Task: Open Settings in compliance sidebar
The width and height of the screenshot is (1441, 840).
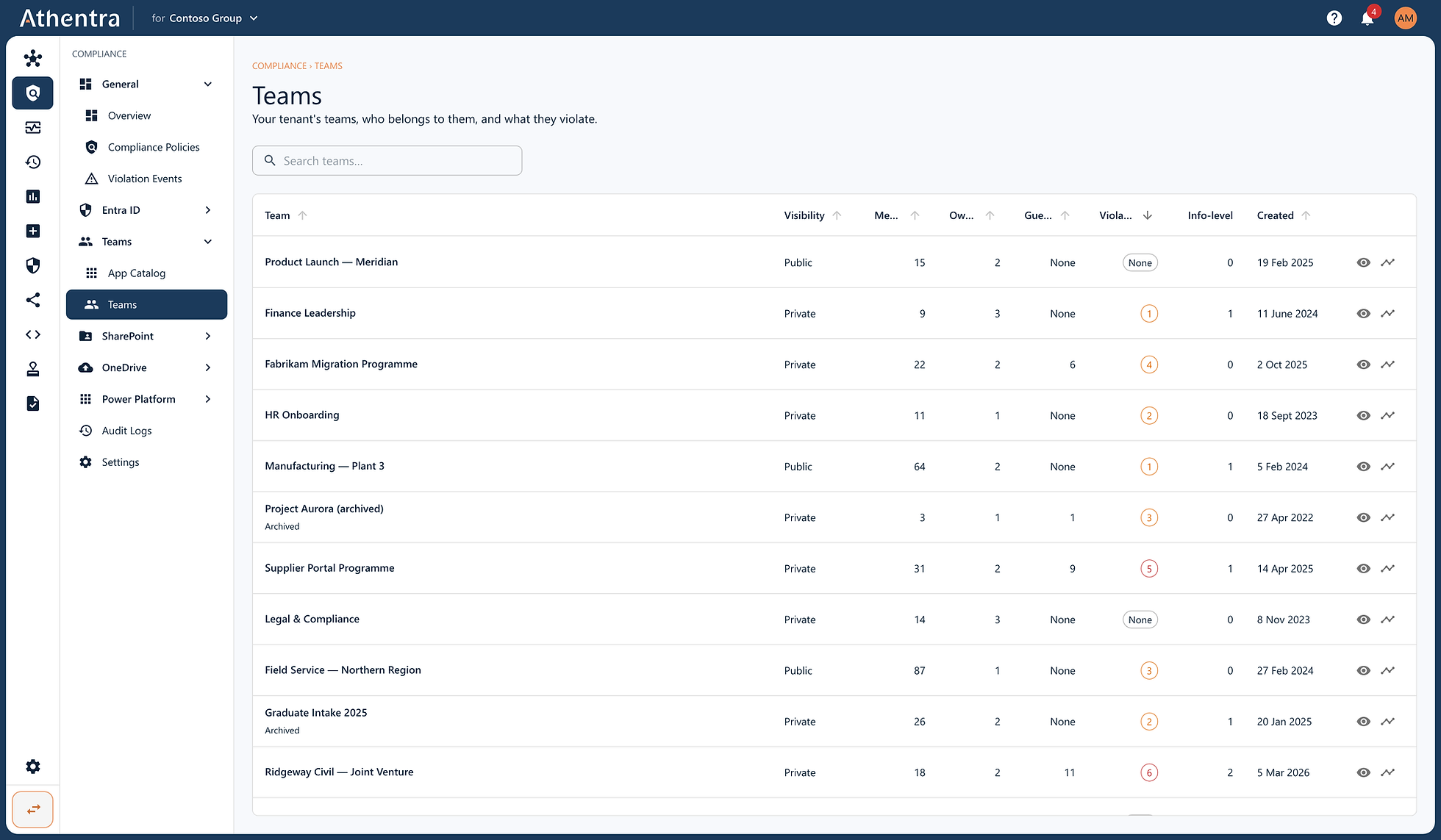Action: [146, 462]
